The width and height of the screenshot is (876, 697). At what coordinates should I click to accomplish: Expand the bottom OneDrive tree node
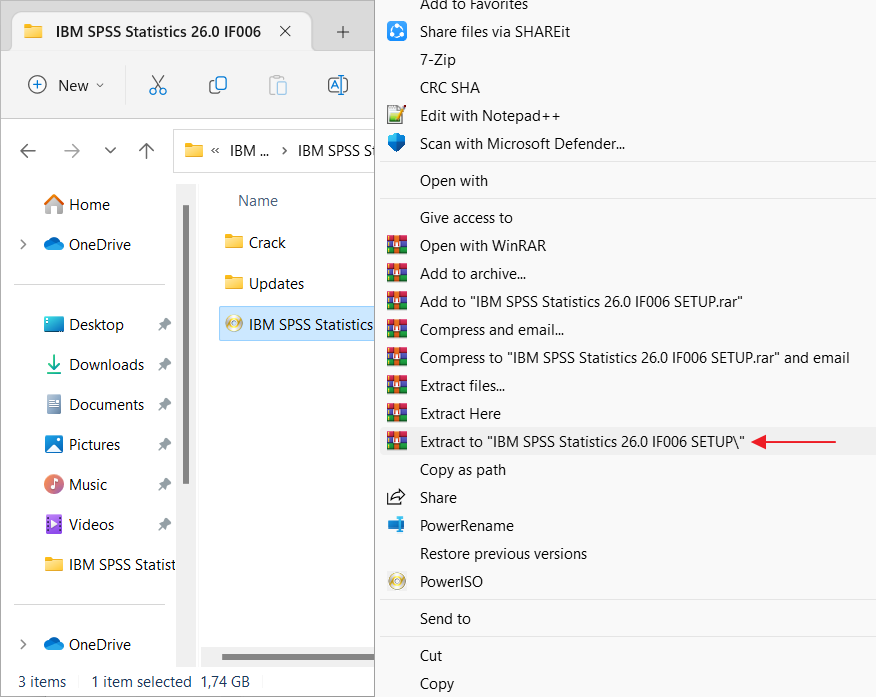[x=23, y=645]
